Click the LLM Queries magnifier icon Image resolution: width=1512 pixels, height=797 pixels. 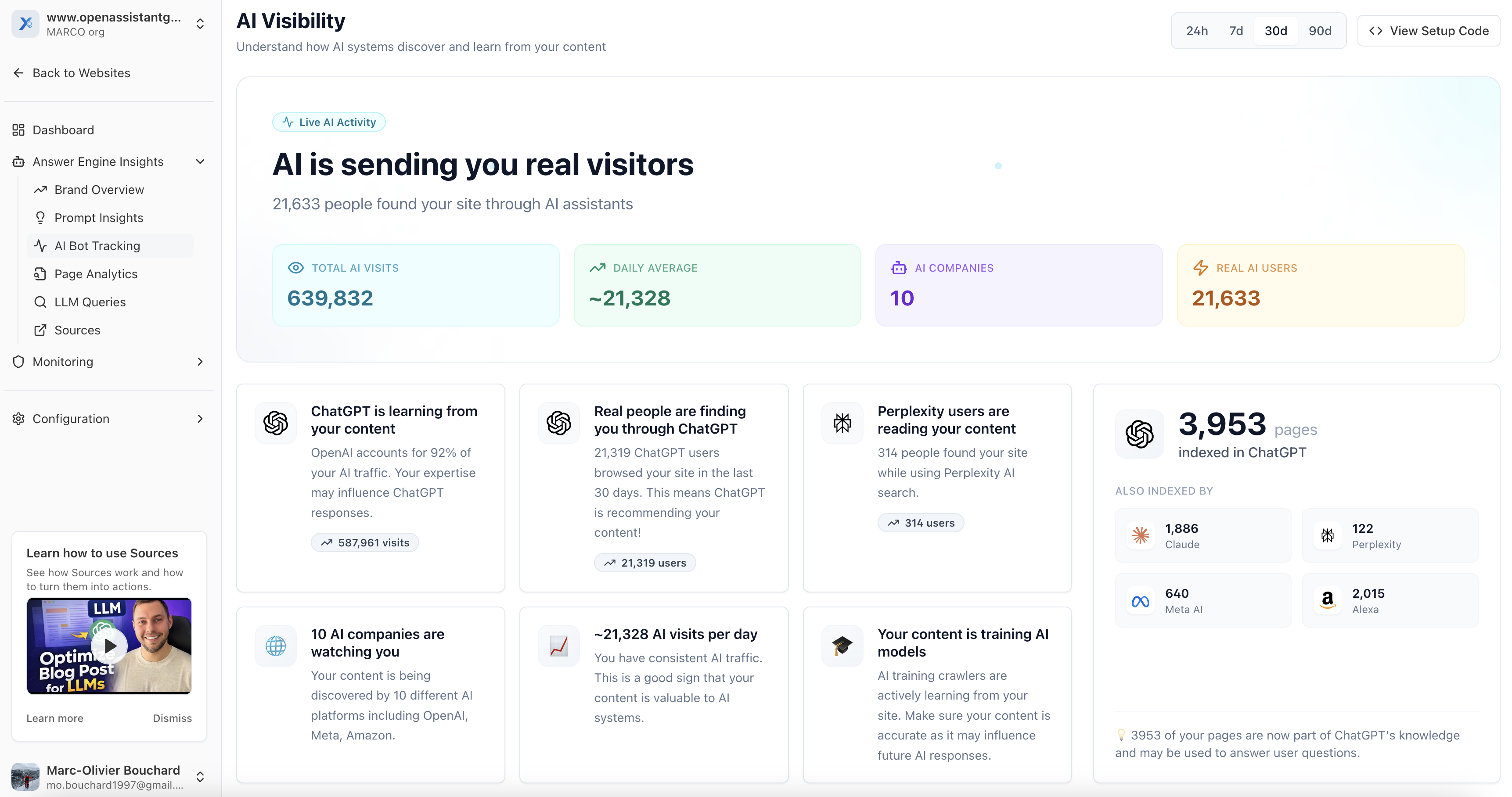40,302
